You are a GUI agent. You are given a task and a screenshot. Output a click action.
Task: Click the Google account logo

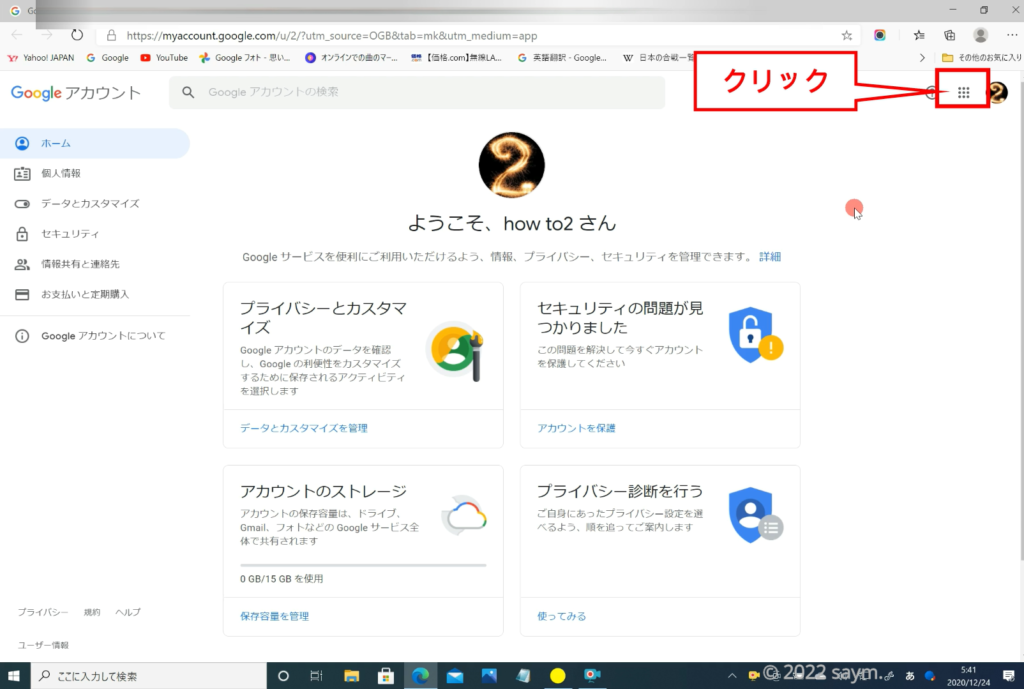point(75,93)
